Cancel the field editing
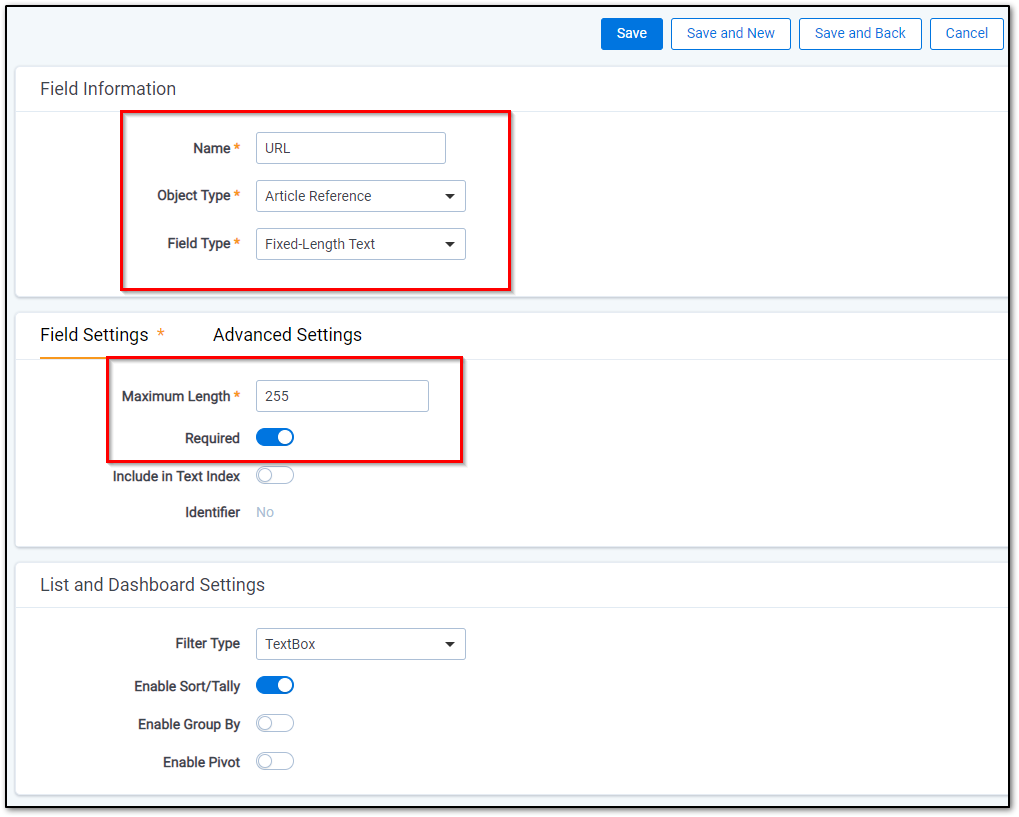This screenshot has width=1019, height=817. (x=966, y=34)
